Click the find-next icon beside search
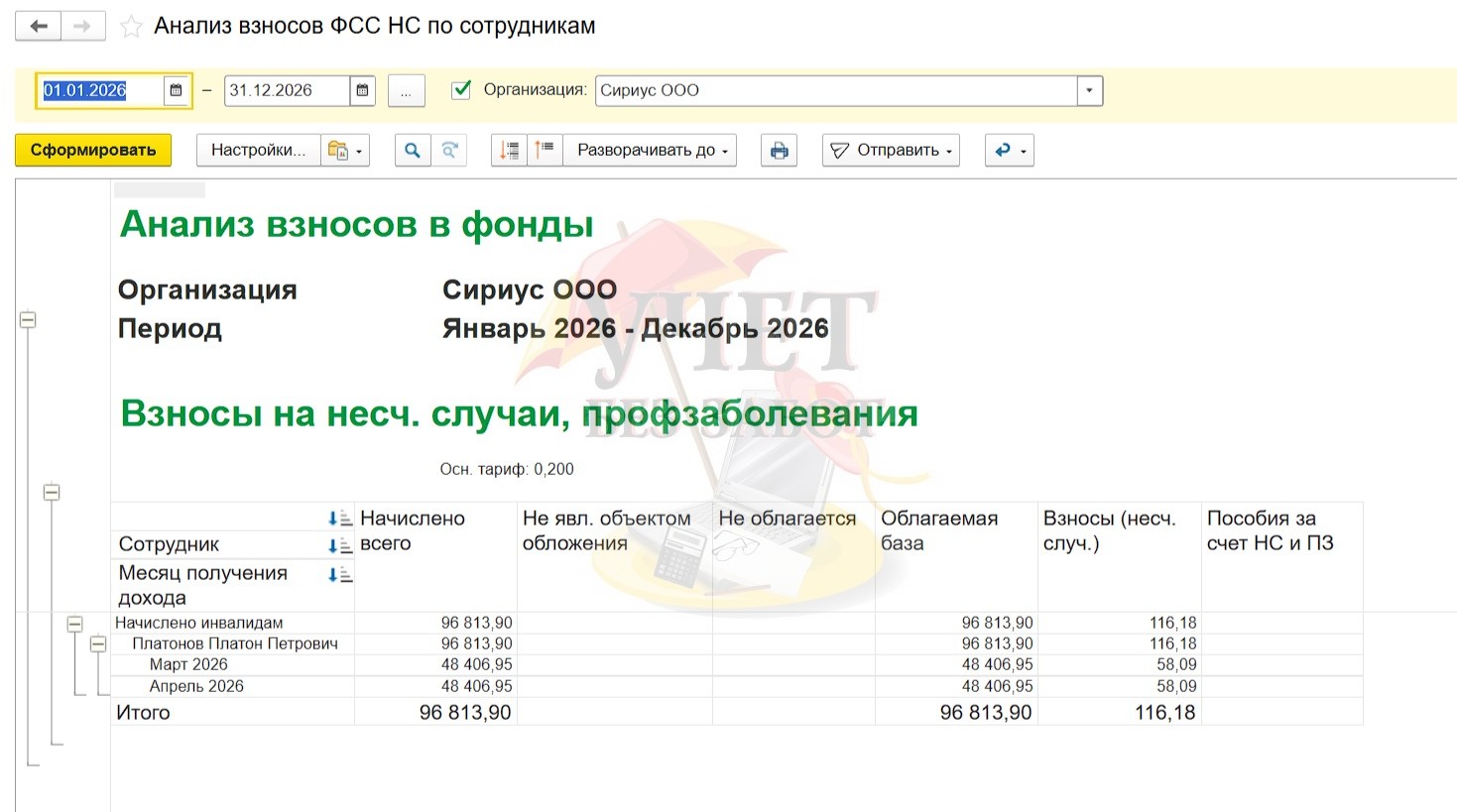Image resolution: width=1457 pixels, height=812 pixels. coord(449,151)
